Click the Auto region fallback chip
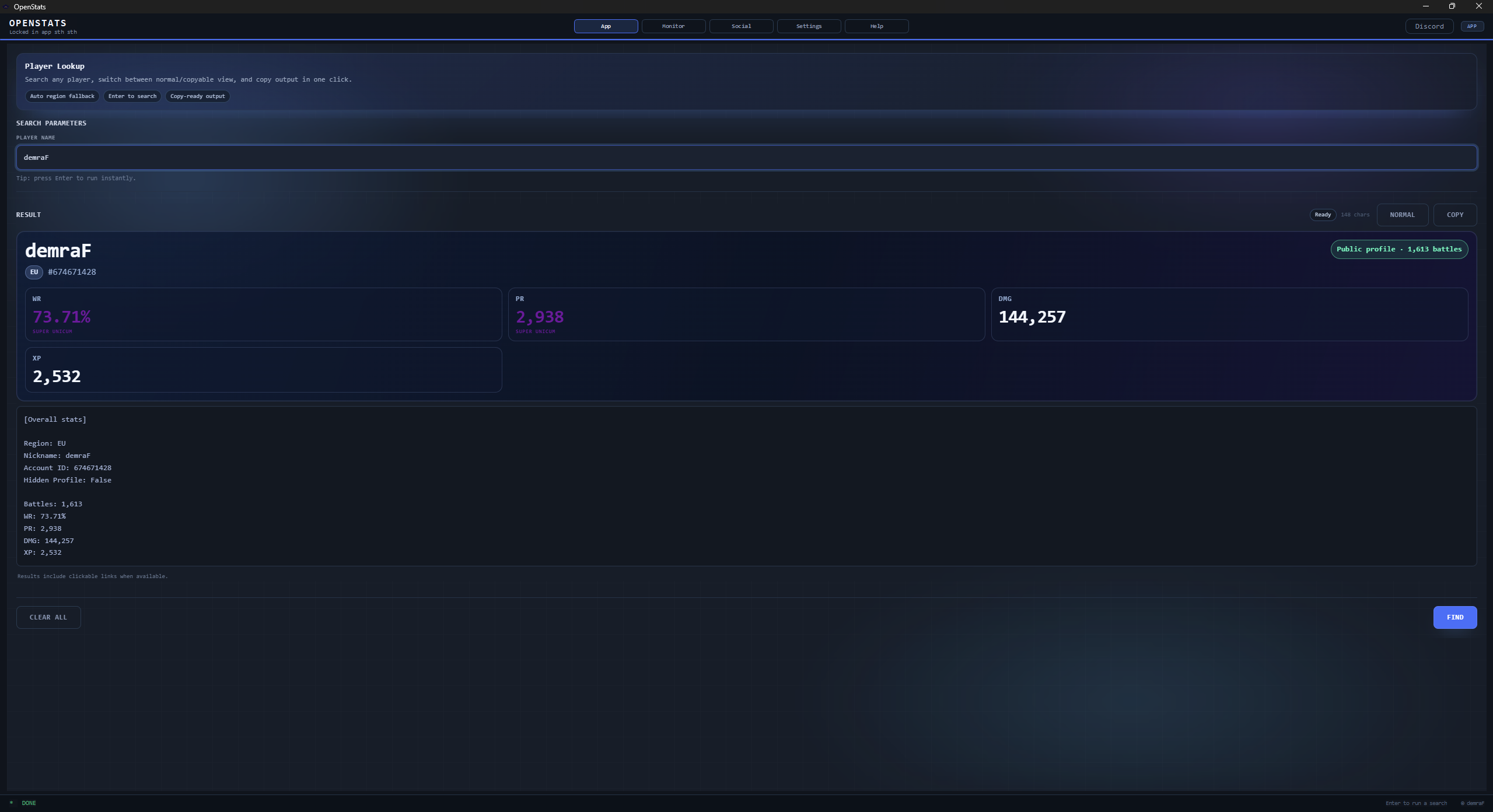The height and width of the screenshot is (812, 1493). click(62, 96)
